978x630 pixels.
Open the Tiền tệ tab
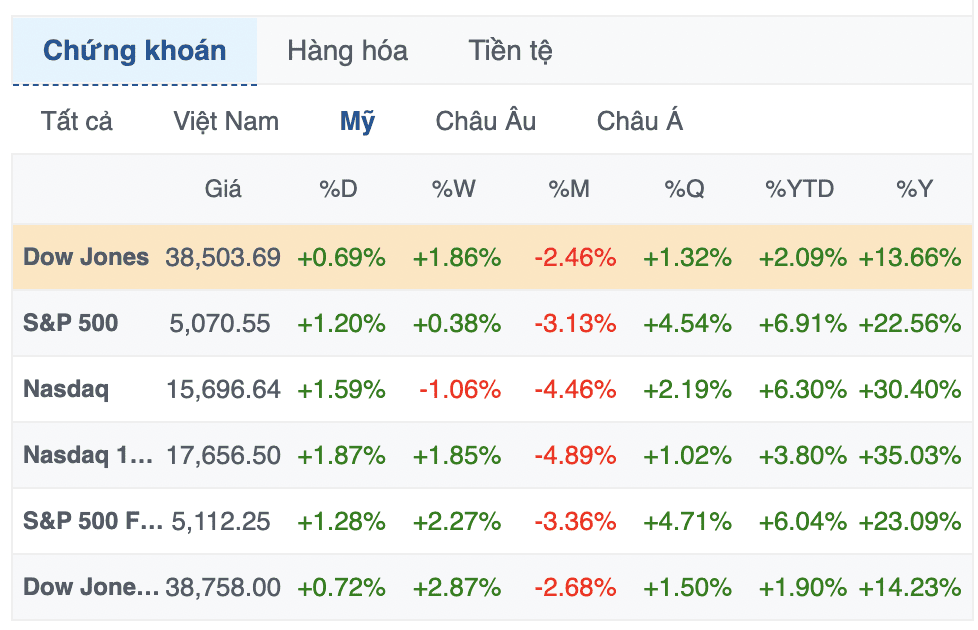510,51
